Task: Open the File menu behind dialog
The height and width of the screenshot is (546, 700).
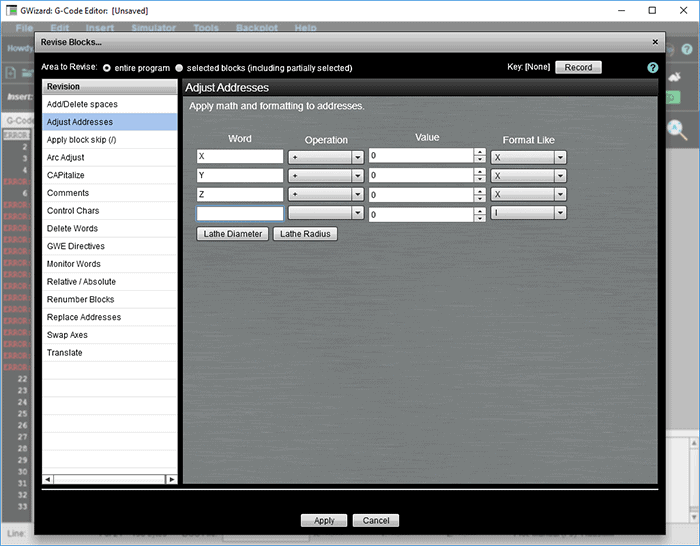Action: (x=25, y=28)
